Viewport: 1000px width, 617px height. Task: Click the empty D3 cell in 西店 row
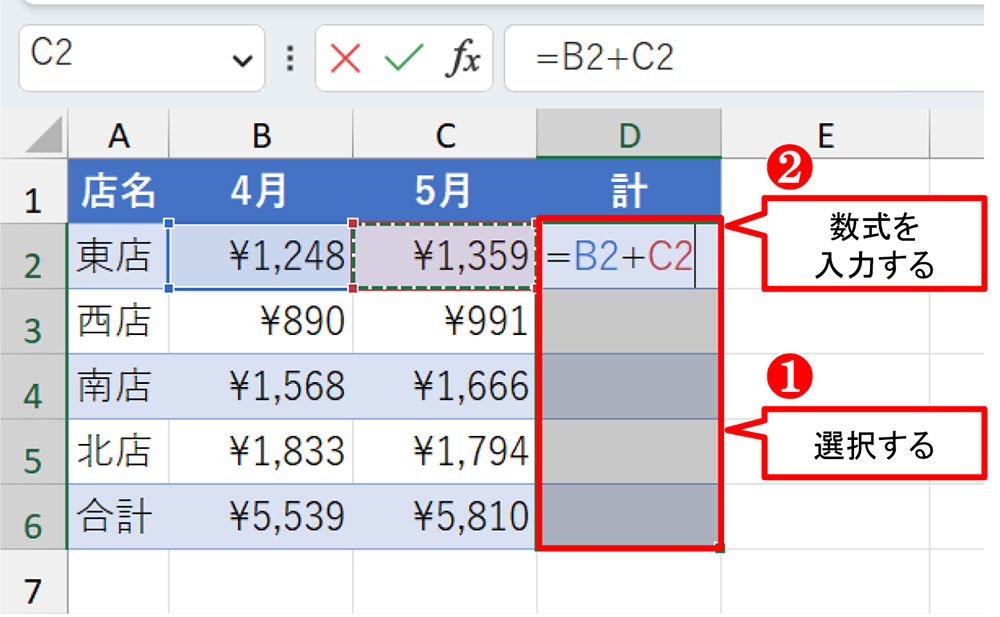click(629, 322)
